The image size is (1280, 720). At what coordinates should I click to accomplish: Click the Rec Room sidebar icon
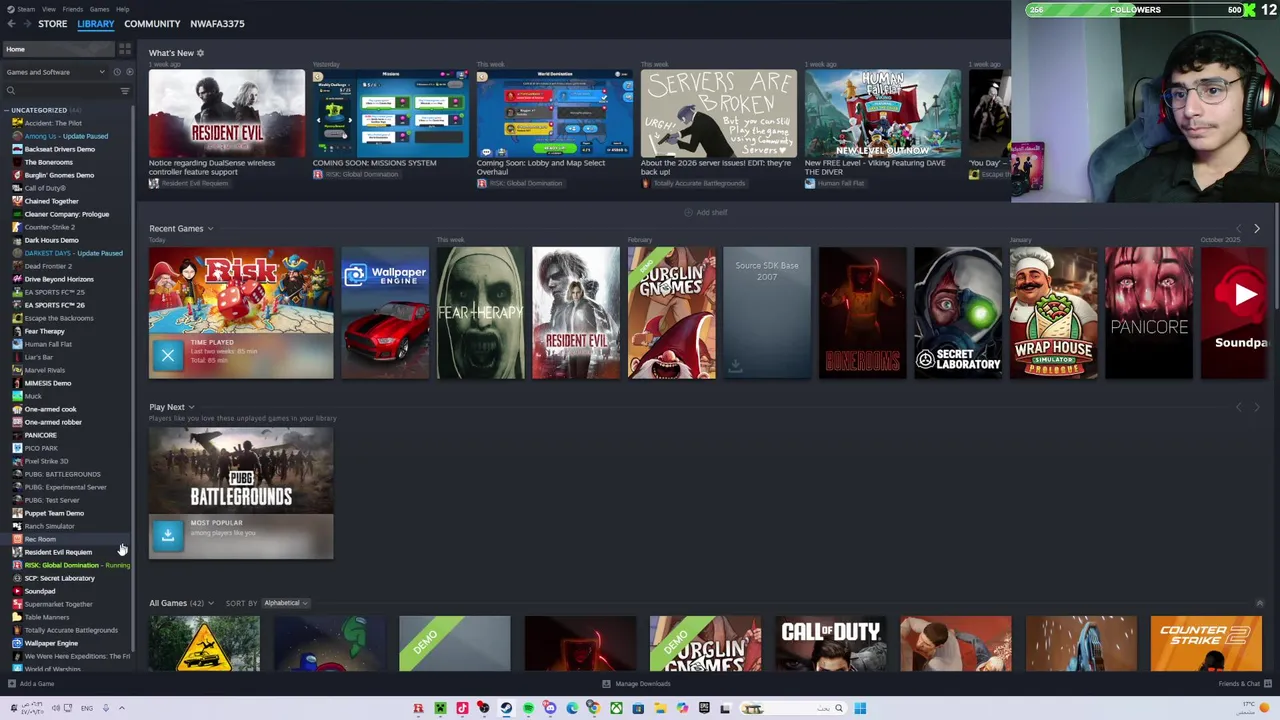(17, 539)
